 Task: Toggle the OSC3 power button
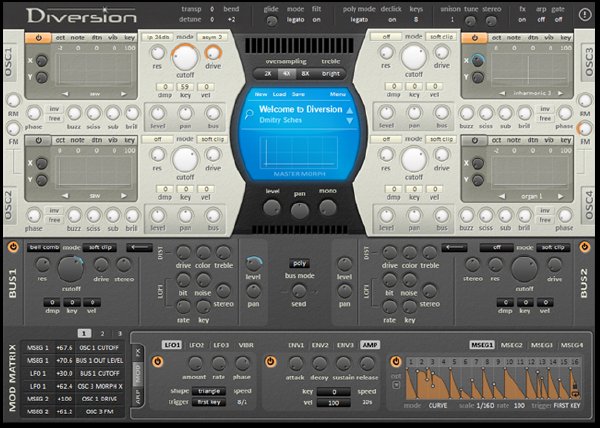pos(474,38)
